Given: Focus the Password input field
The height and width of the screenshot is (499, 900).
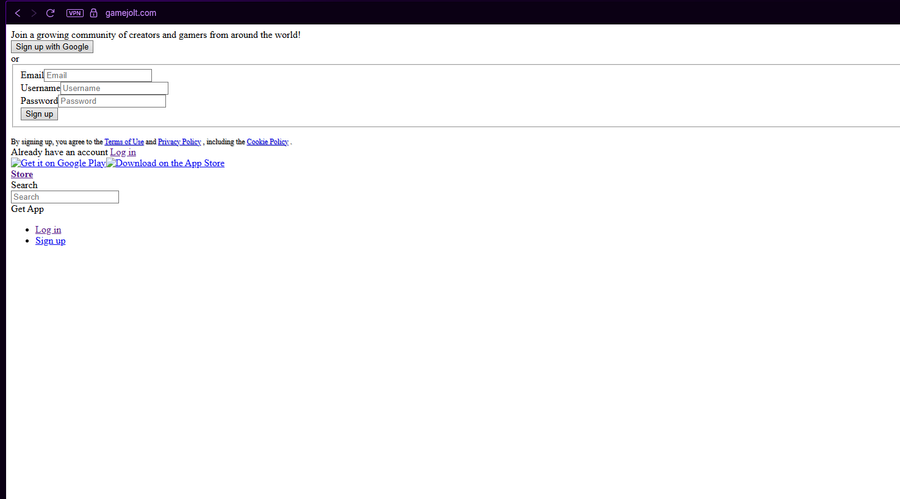Looking at the screenshot, I should coord(112,101).
